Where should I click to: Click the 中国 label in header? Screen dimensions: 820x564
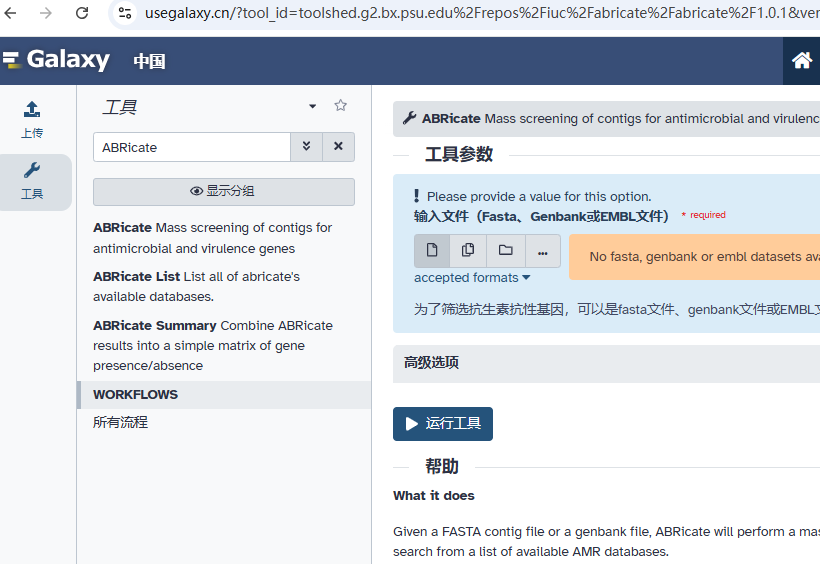click(150, 61)
